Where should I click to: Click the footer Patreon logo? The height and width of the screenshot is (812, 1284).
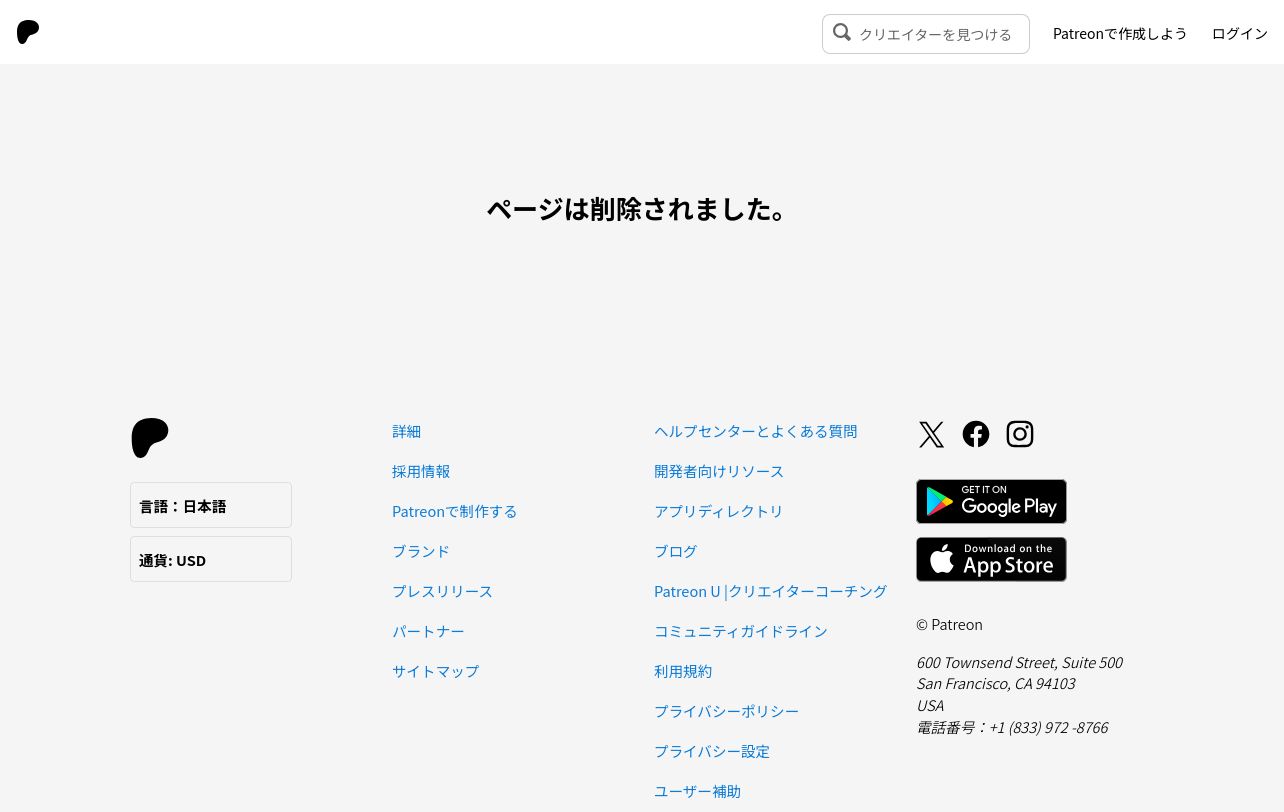[150, 438]
